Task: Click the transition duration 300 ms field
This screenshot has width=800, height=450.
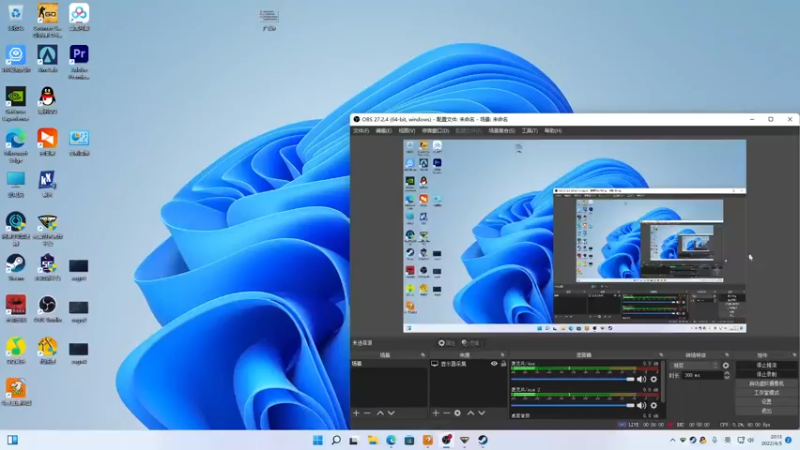Action: click(702, 375)
